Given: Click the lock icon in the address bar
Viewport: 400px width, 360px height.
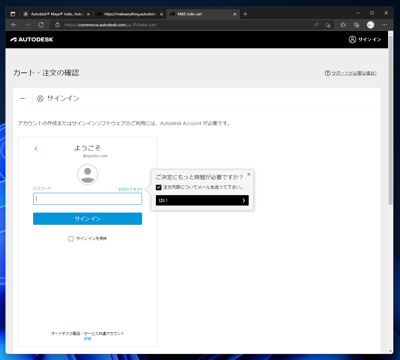Looking at the screenshot, I should pos(57,25).
